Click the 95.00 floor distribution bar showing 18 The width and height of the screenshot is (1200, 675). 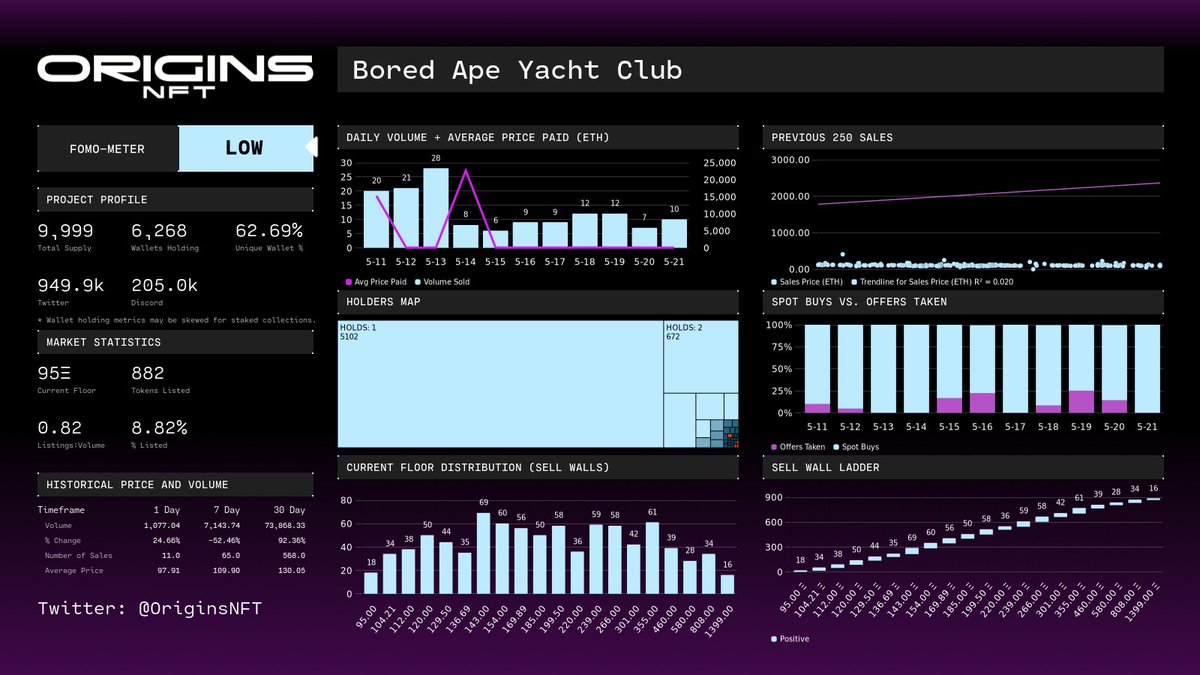(x=371, y=583)
